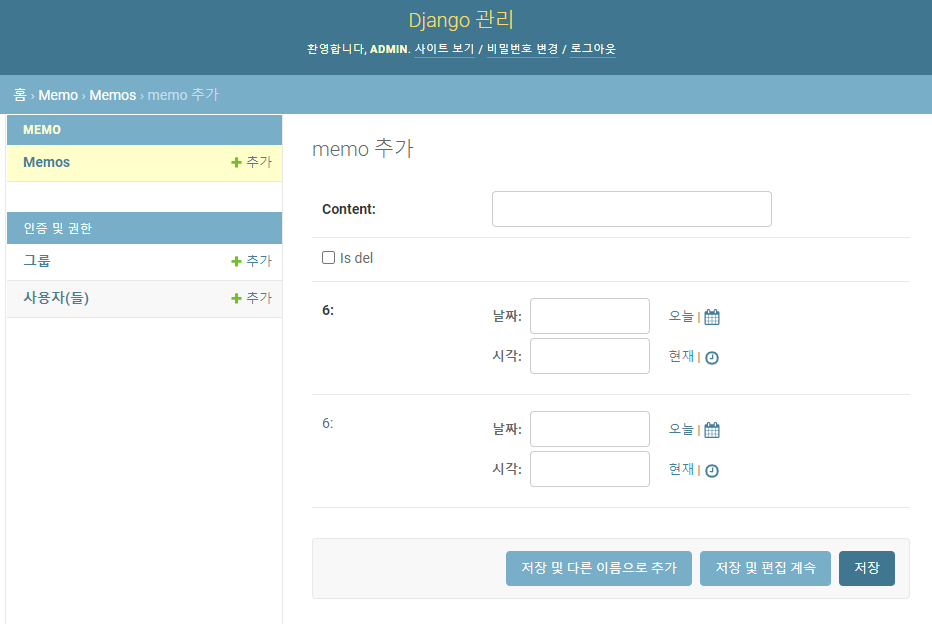Click 저장 및 편집 계속 button
932x624 pixels.
[765, 568]
